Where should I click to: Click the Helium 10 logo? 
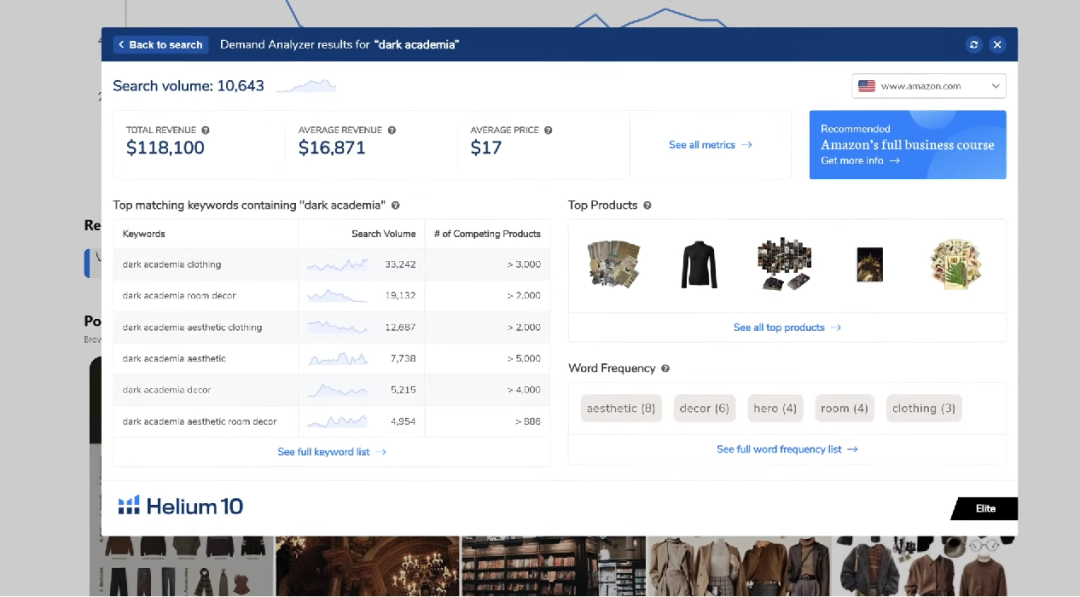181,506
